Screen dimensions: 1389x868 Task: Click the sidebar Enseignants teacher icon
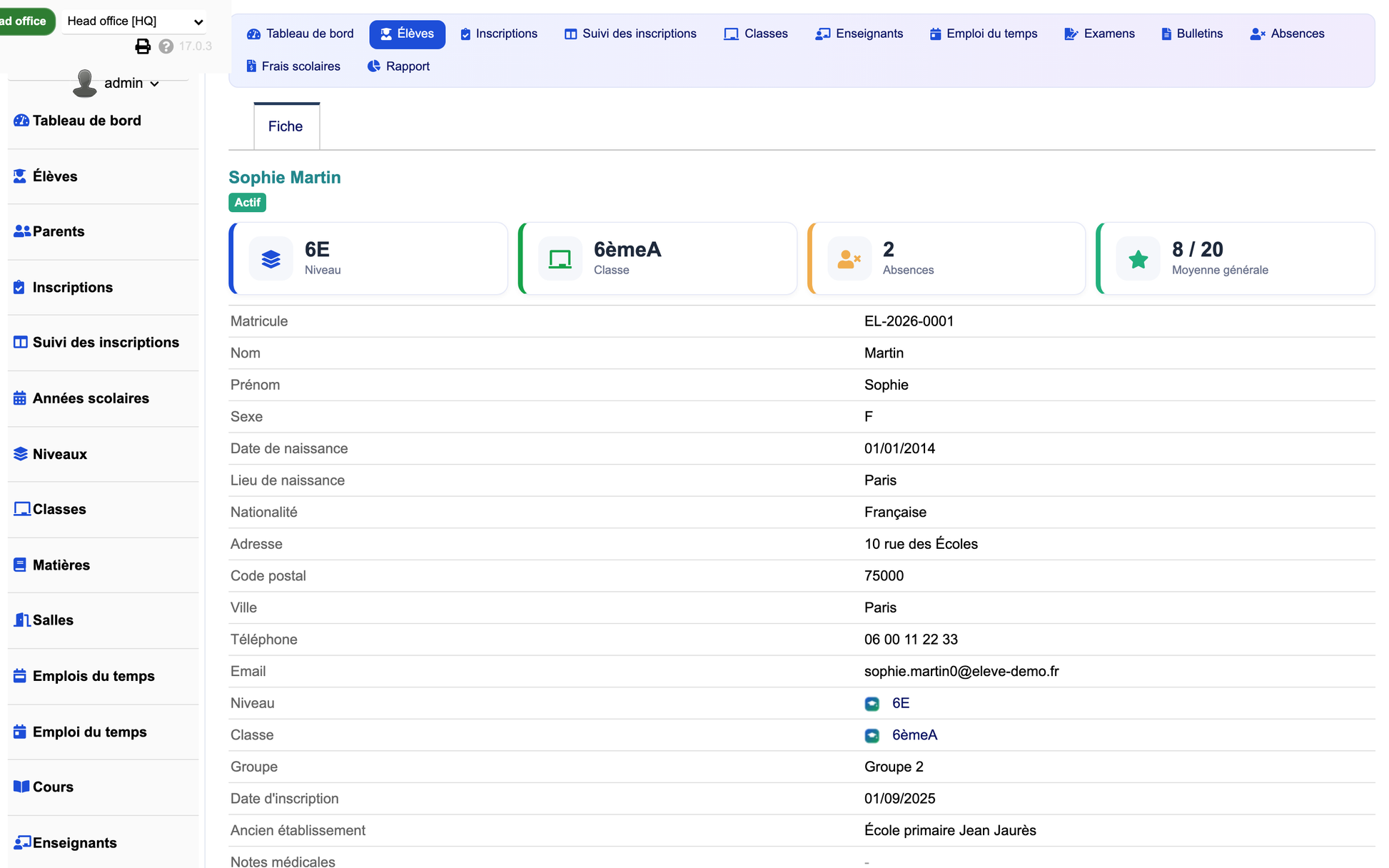(22, 842)
